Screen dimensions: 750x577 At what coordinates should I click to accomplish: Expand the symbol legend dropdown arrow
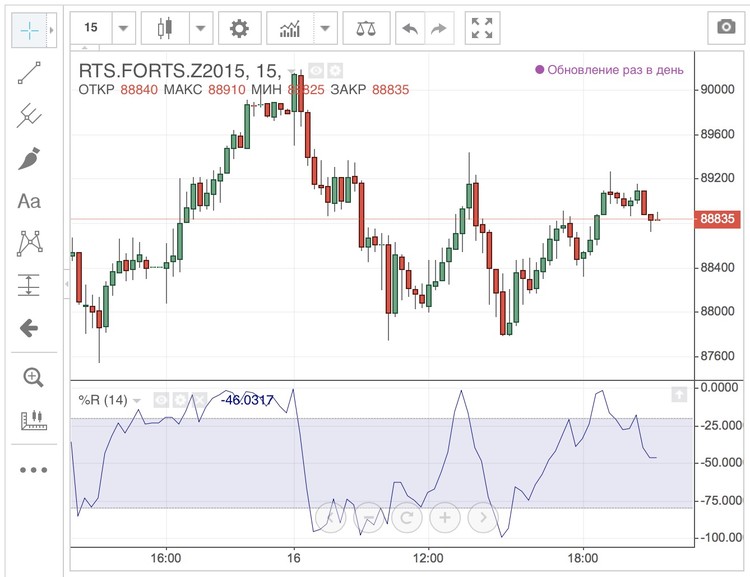tap(291, 72)
